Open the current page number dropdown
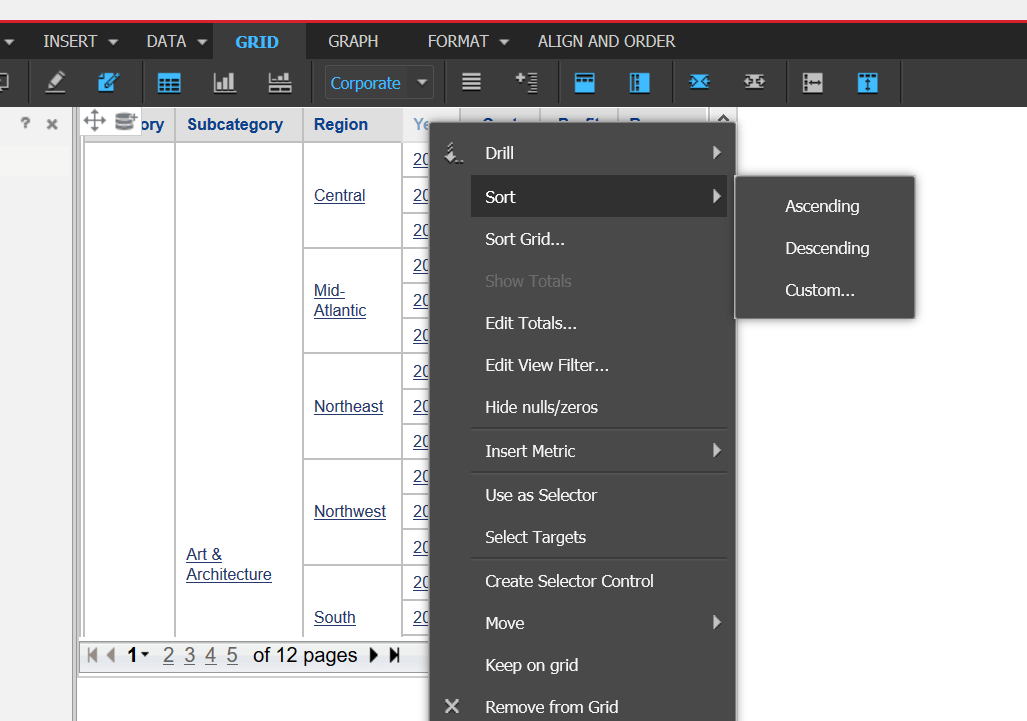The width and height of the screenshot is (1027, 721). pos(138,655)
